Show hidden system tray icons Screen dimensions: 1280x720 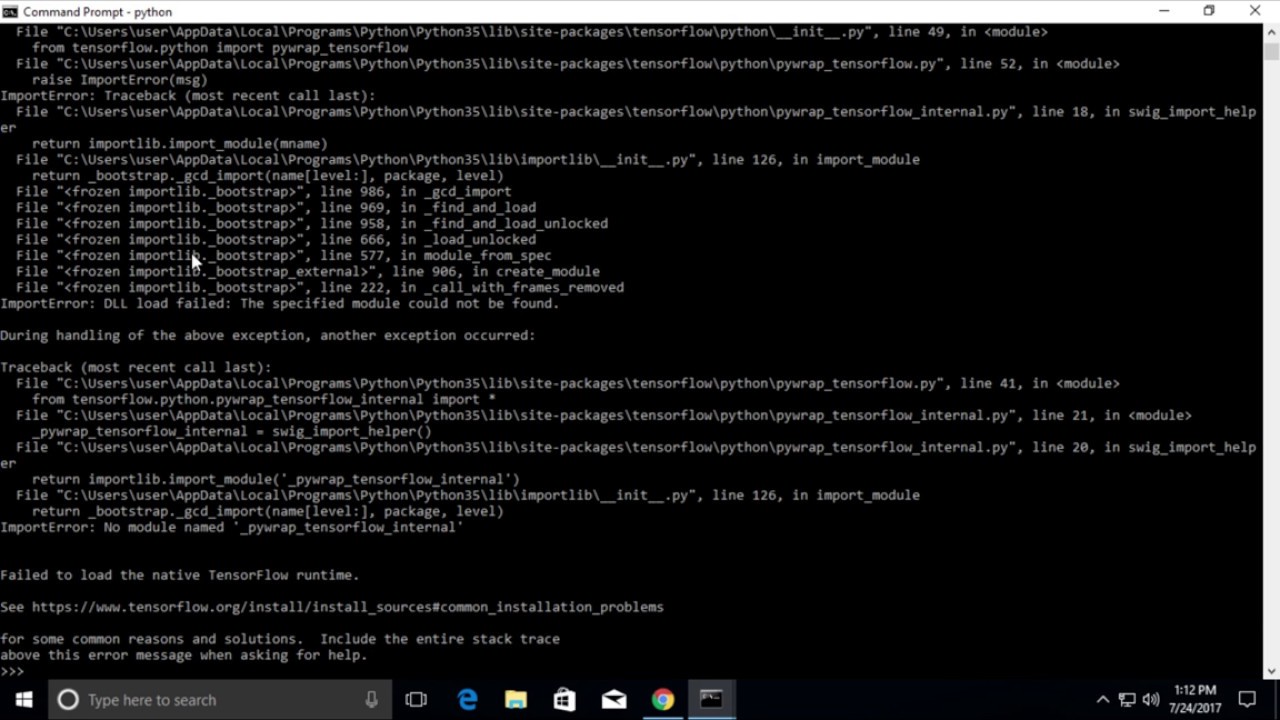click(1102, 699)
